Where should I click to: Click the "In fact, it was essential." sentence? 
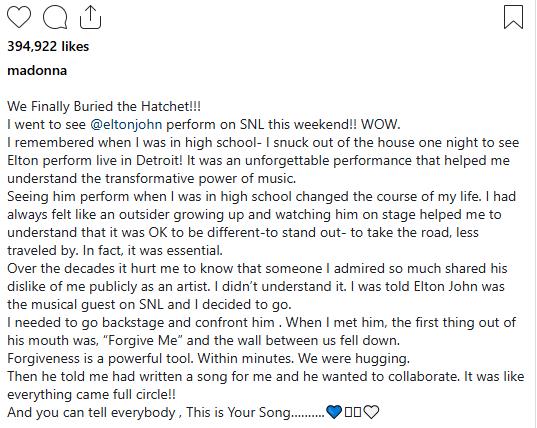[x=153, y=250]
